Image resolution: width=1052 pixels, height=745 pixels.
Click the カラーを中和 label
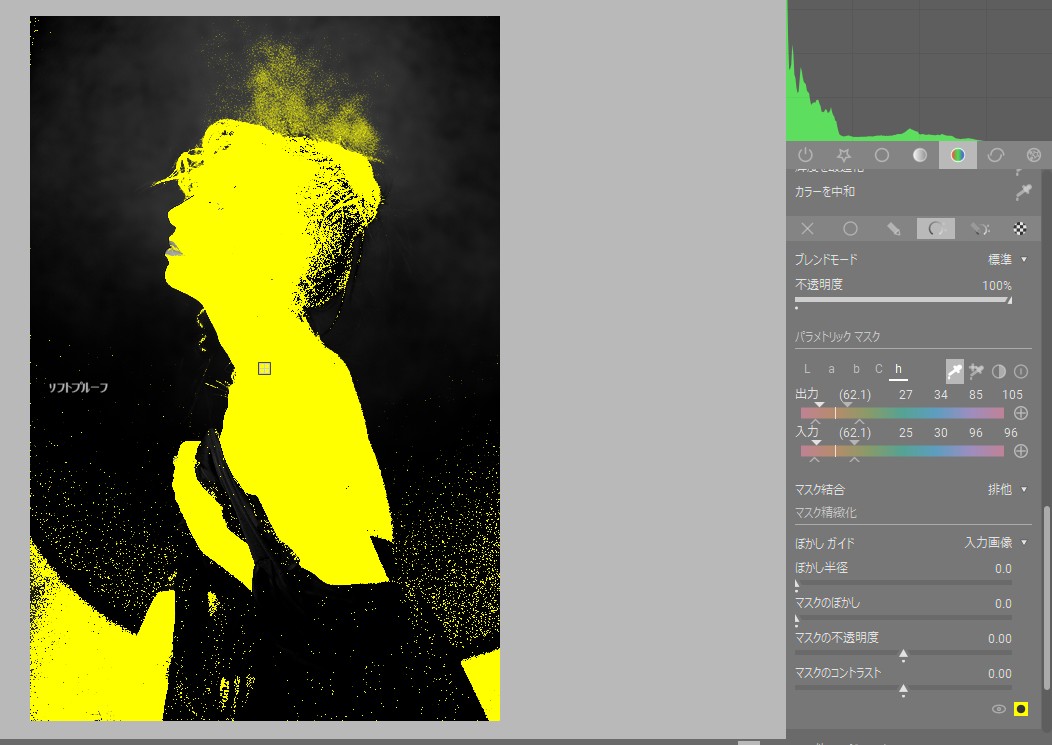coord(825,192)
